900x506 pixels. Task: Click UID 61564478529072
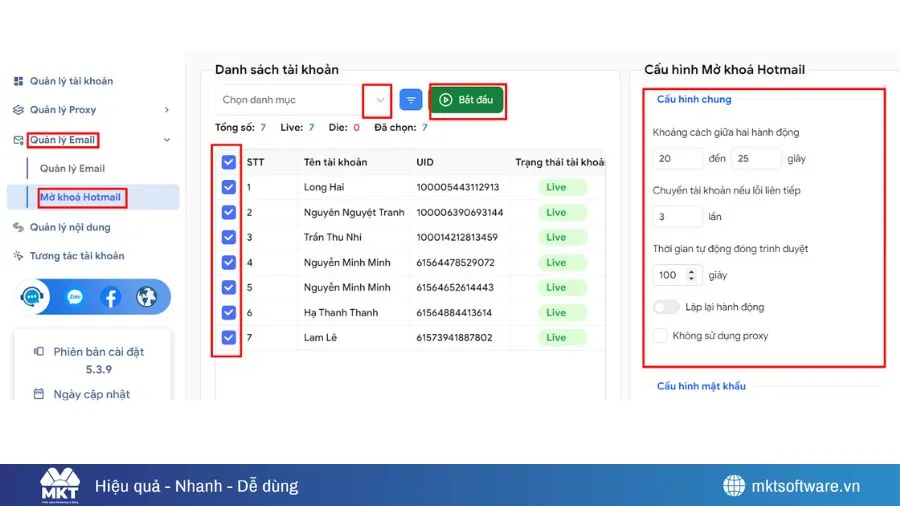tap(455, 262)
